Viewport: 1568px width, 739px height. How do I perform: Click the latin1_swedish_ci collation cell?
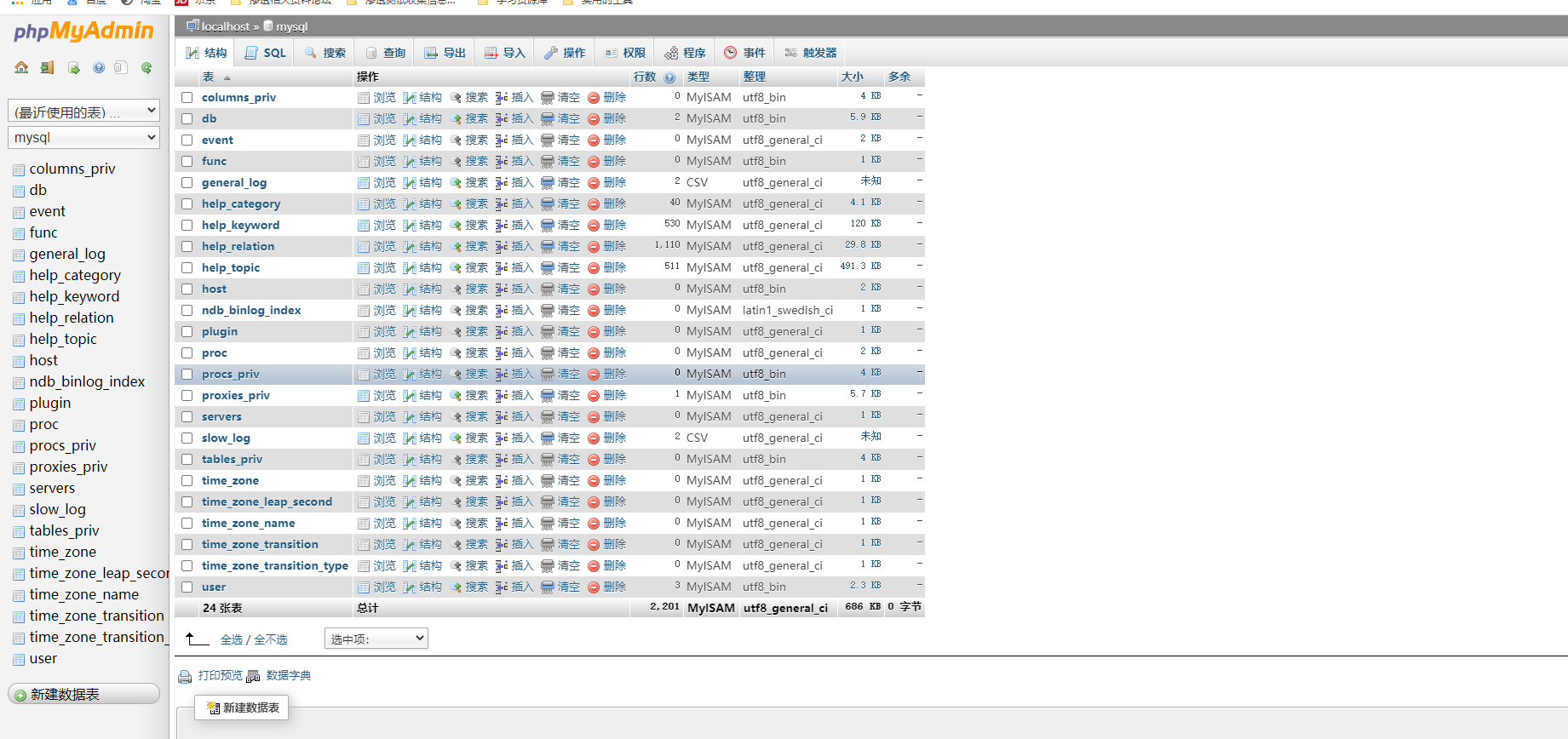tap(788, 311)
